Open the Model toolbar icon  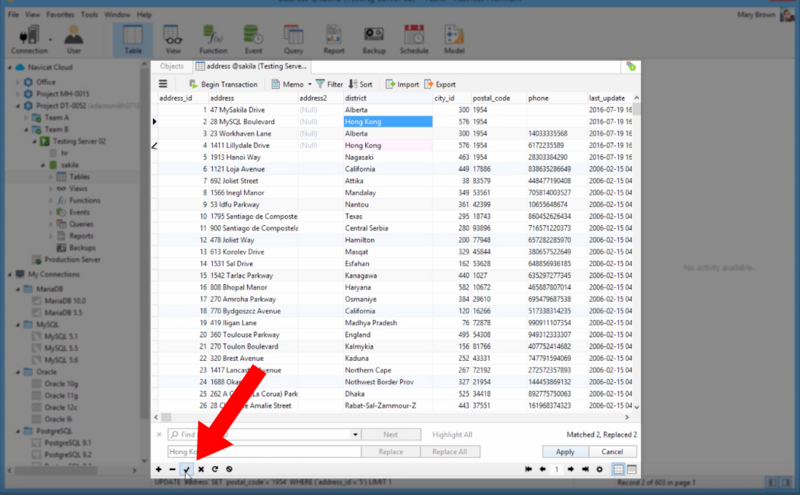coord(454,40)
